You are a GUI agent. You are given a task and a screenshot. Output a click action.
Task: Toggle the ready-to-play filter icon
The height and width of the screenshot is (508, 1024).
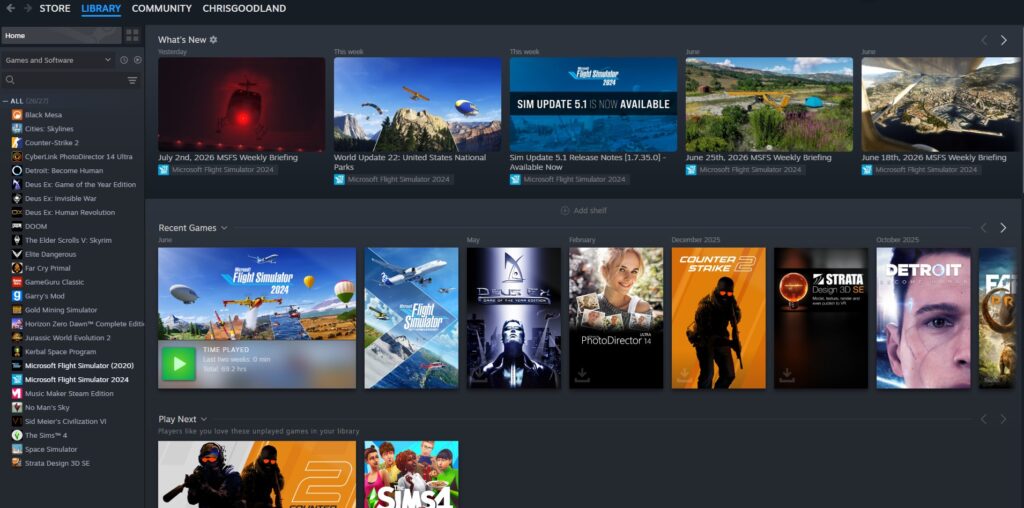point(137,60)
